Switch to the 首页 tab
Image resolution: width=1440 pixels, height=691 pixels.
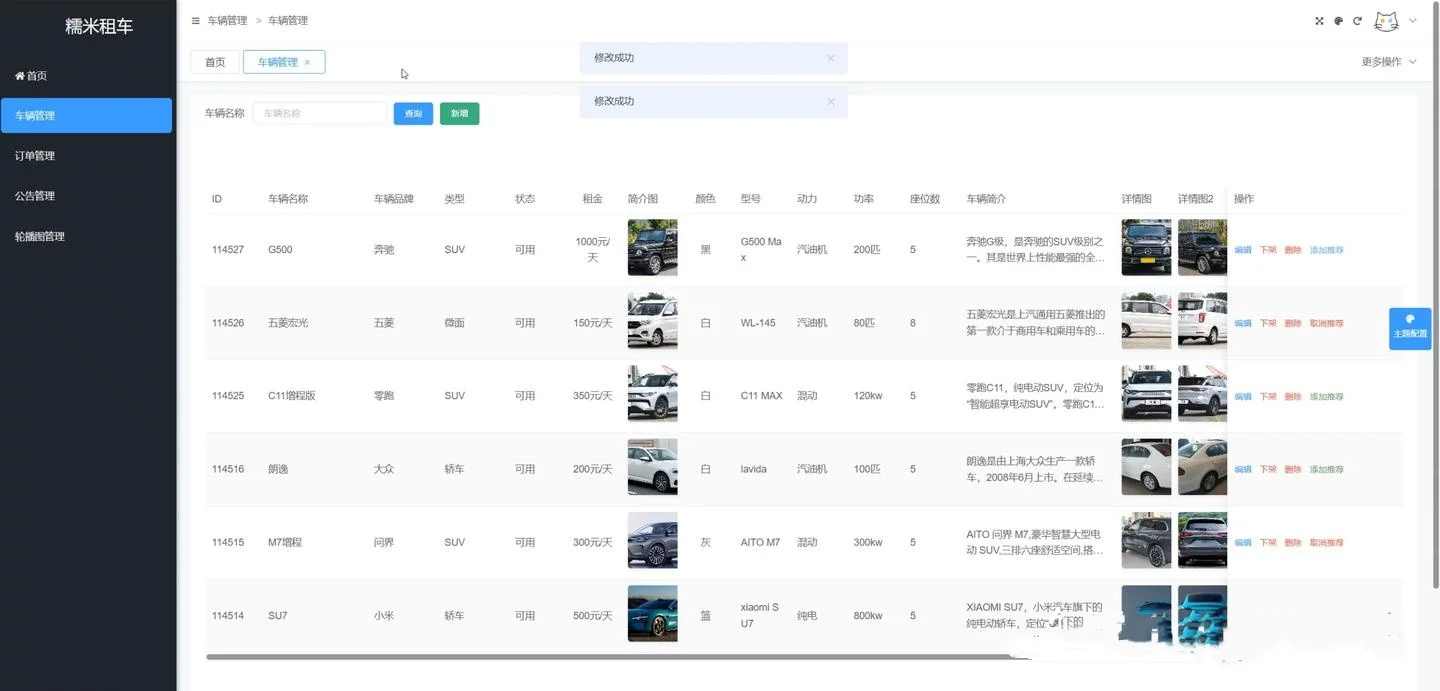point(215,62)
